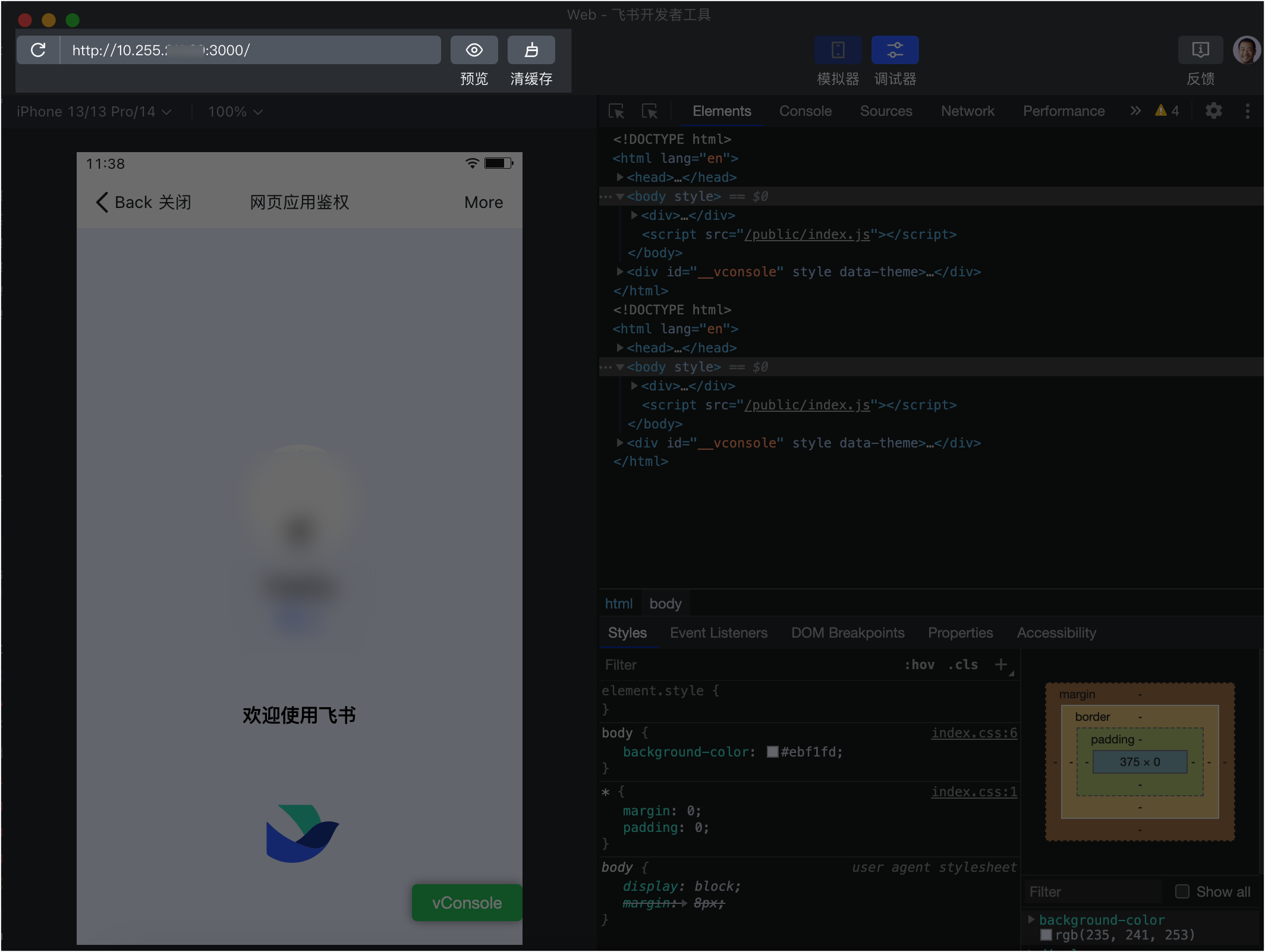Open the 100% zoom dropdown
Image resolution: width=1265 pixels, height=952 pixels.
[235, 112]
